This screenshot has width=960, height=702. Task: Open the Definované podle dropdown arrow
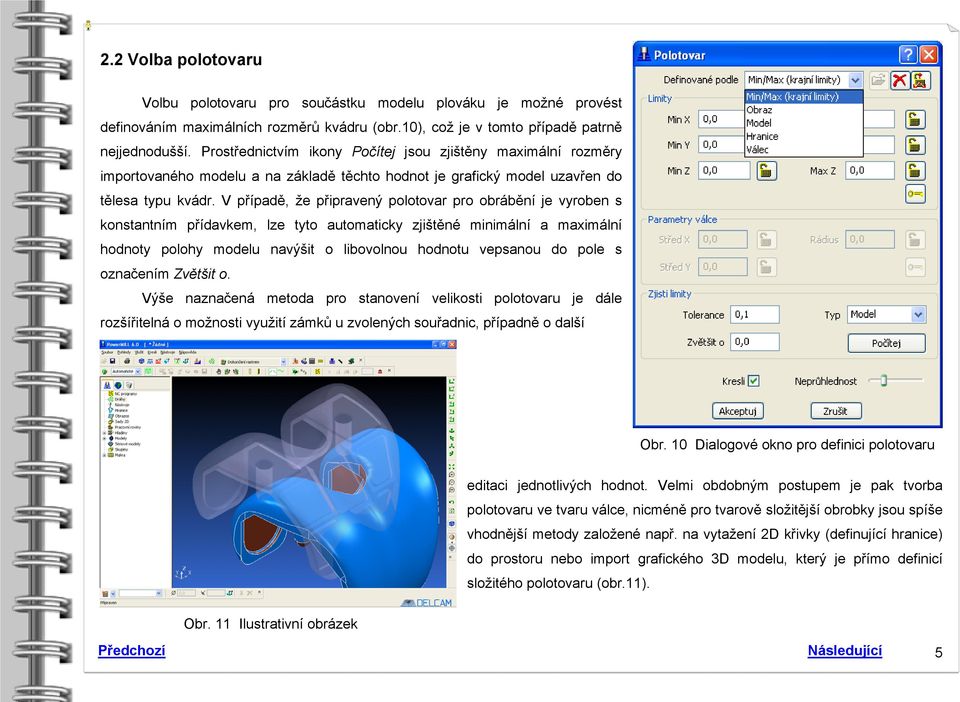click(x=855, y=80)
